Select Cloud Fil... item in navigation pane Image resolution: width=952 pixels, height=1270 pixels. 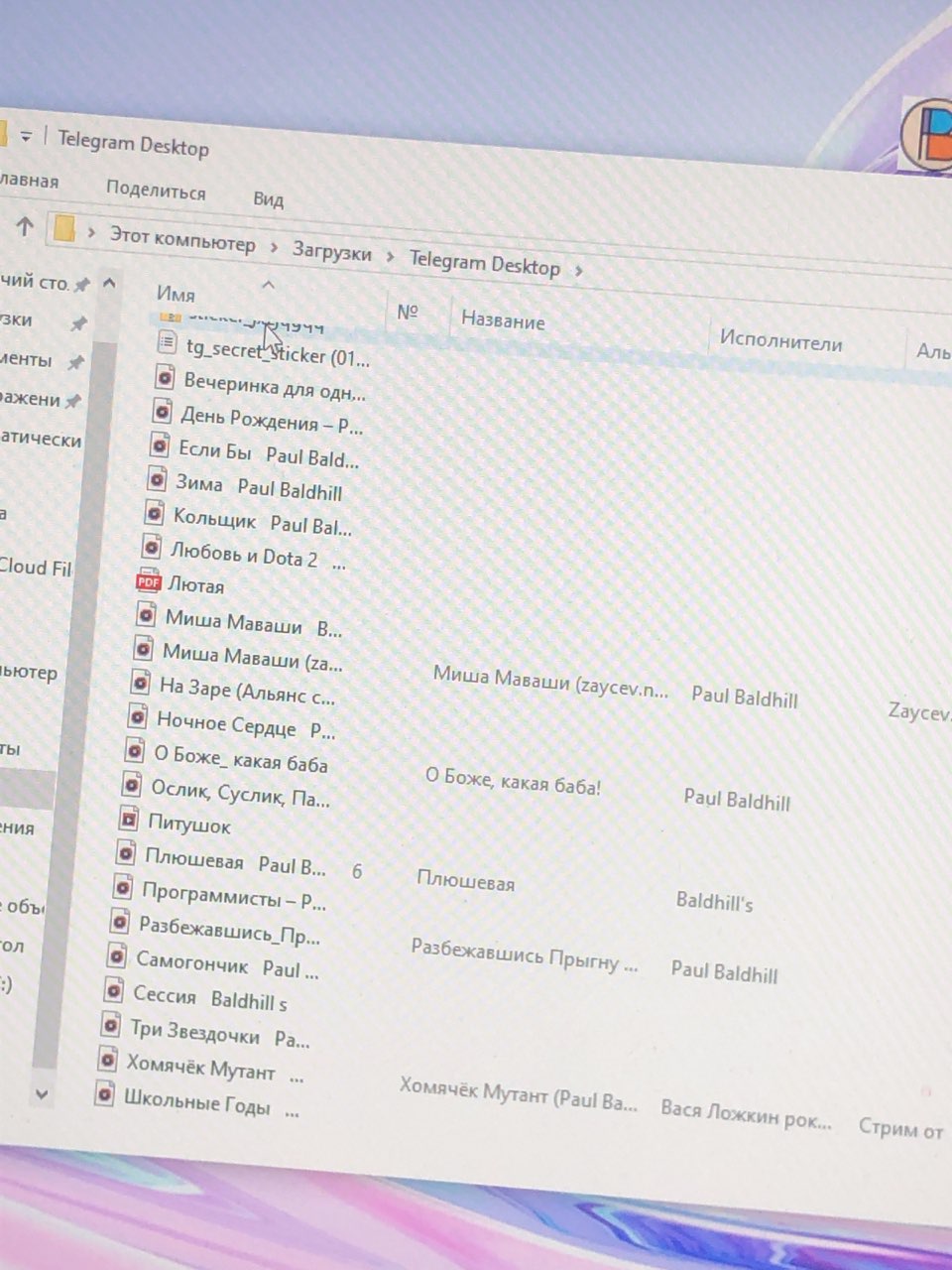pos(36,567)
